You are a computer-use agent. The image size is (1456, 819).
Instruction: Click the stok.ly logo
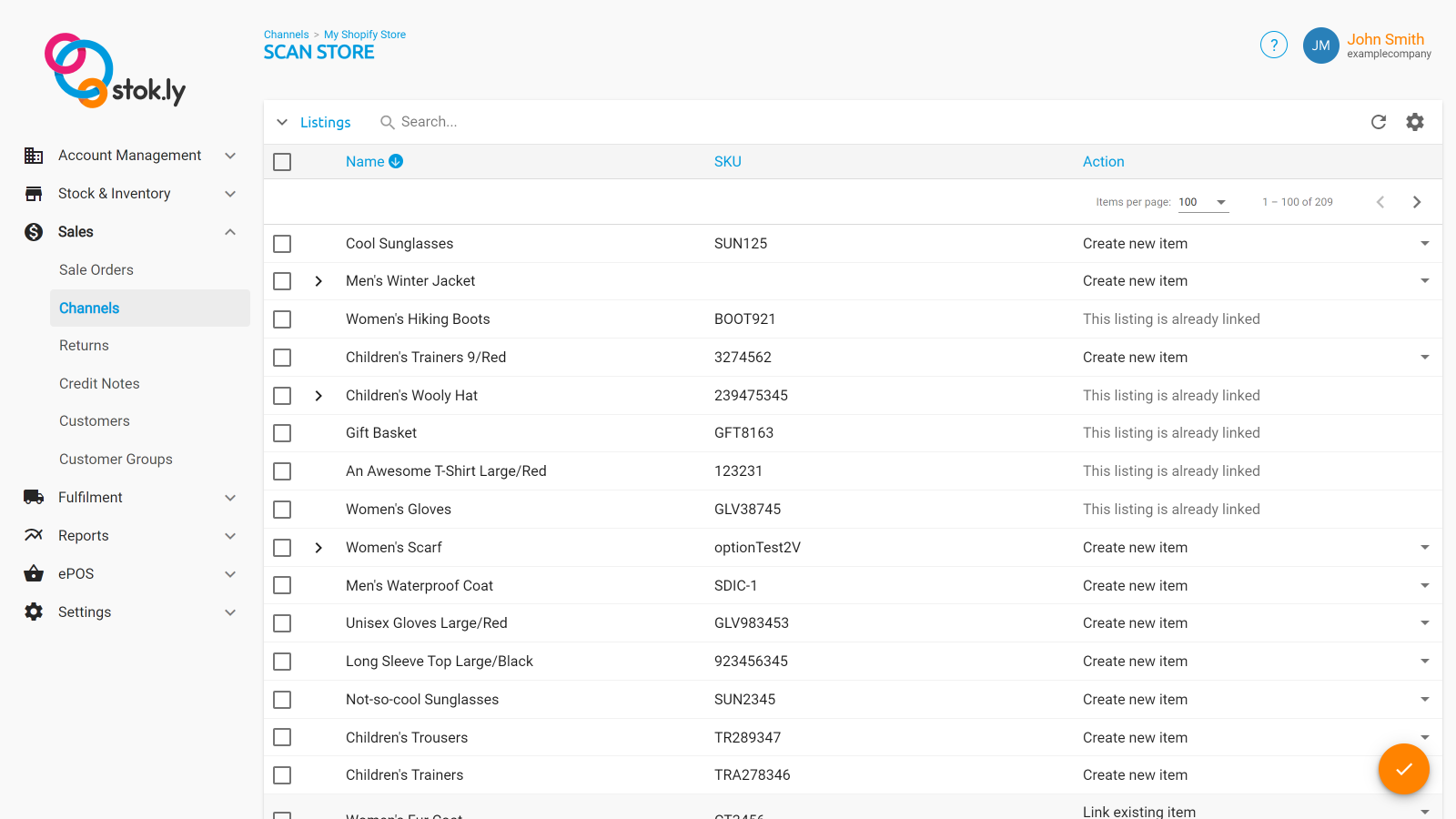[113, 70]
